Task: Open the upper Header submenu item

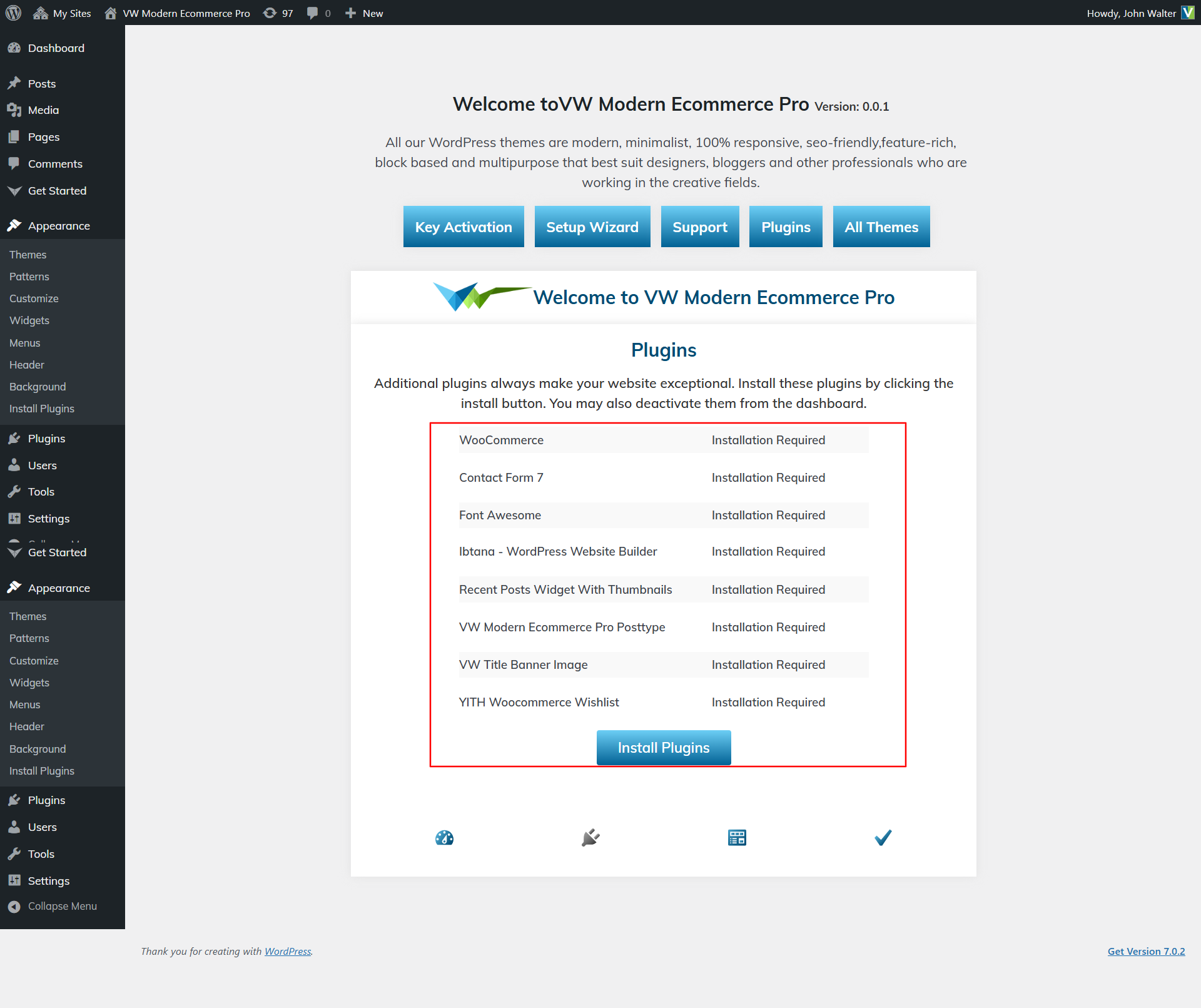Action: 27,365
